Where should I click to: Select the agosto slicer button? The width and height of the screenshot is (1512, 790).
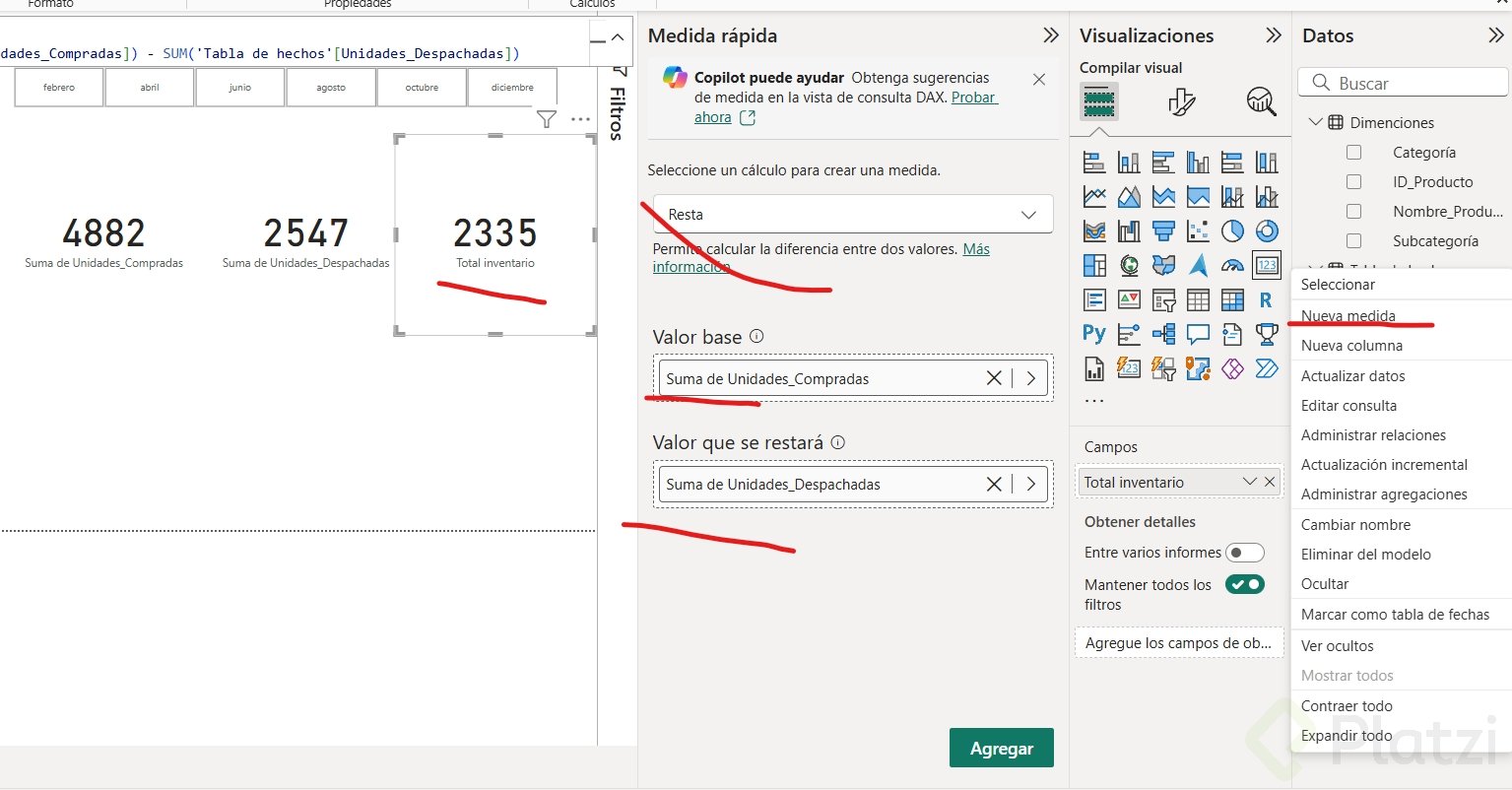[x=331, y=87]
